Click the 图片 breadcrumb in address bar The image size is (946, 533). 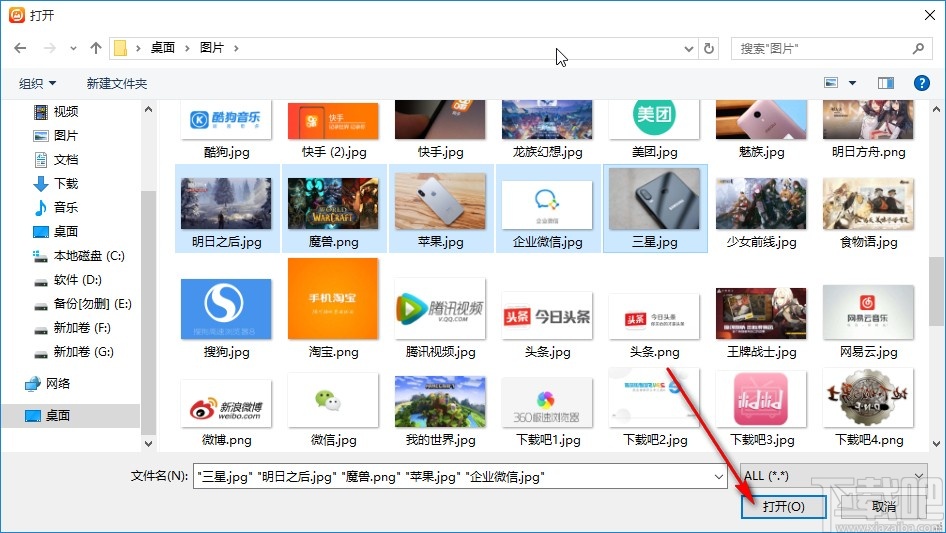212,48
